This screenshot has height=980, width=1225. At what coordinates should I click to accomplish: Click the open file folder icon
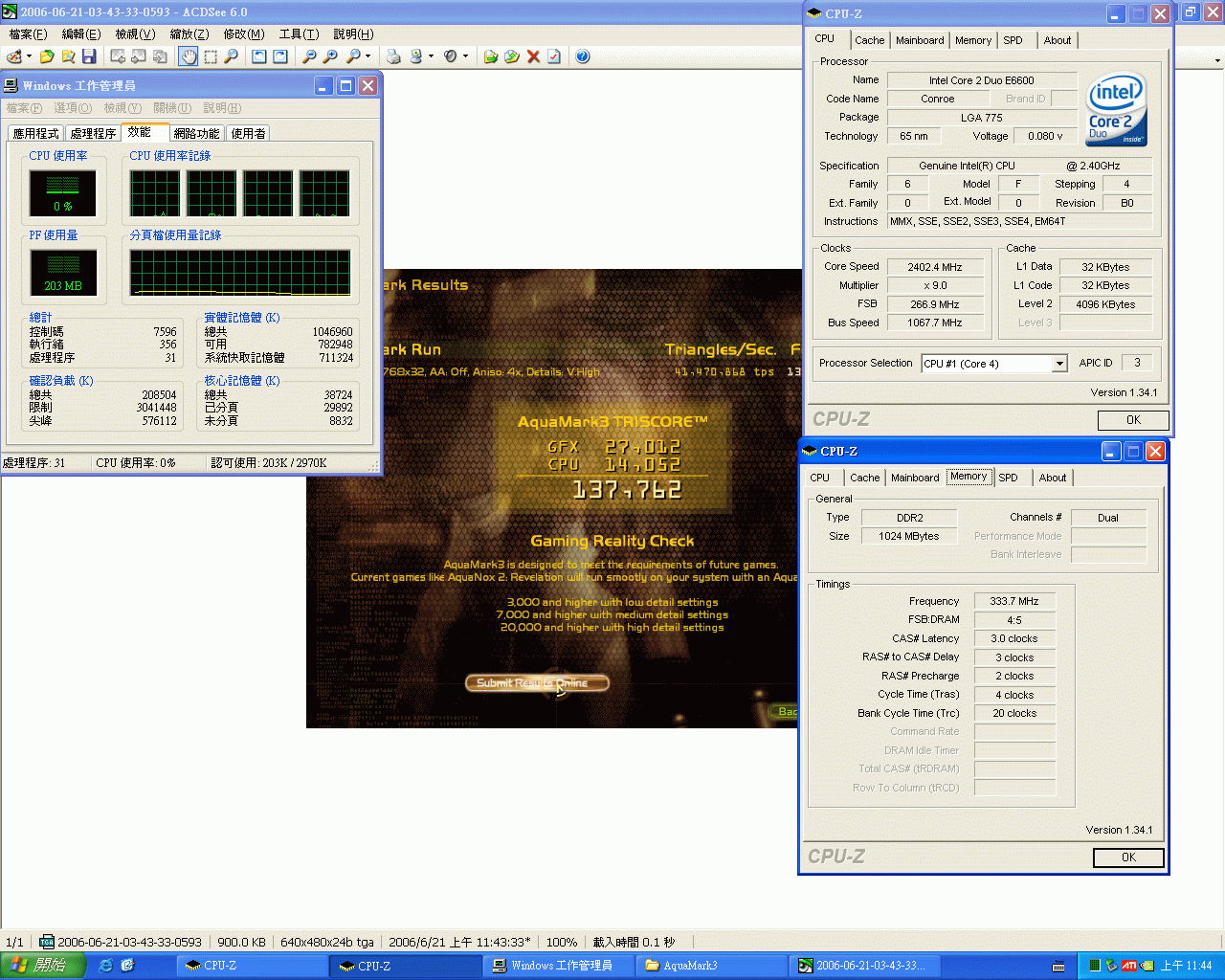(x=47, y=56)
